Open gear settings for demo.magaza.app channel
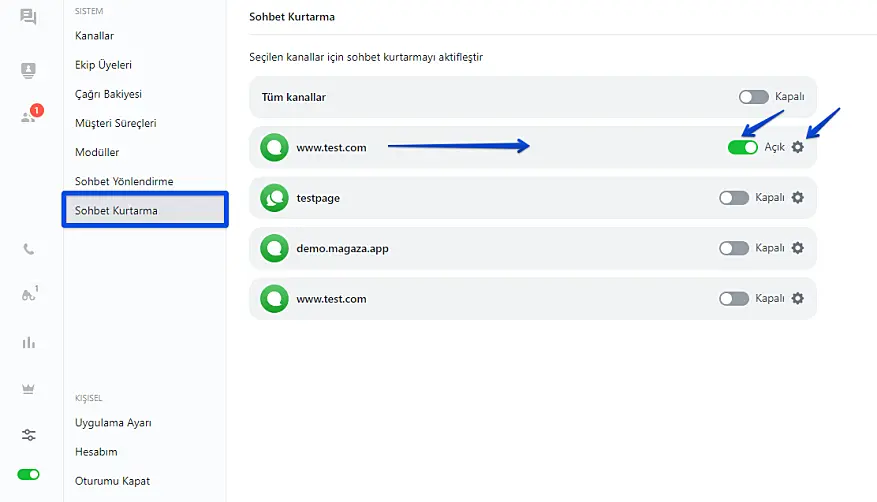 pyautogui.click(x=797, y=248)
